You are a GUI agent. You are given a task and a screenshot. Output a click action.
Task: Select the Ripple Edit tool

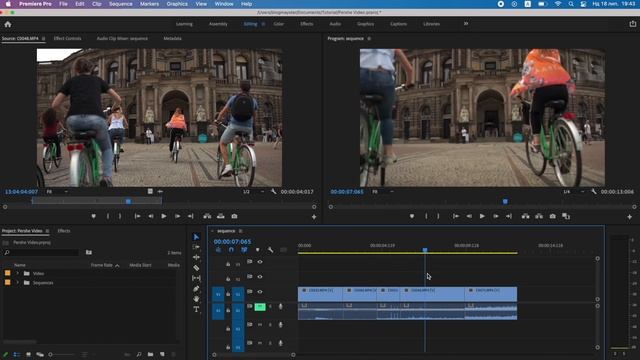click(196, 257)
